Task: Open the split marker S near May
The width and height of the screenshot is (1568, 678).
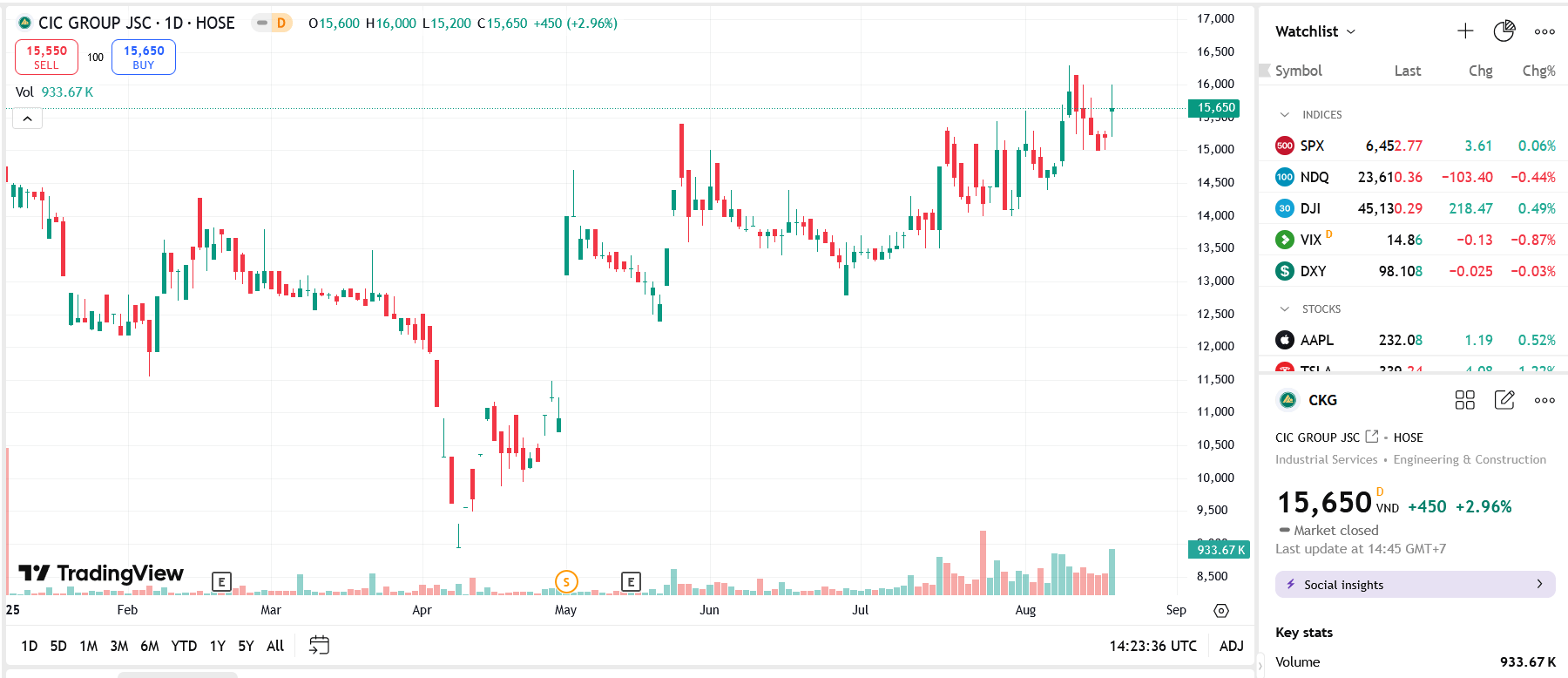Action: point(566,581)
